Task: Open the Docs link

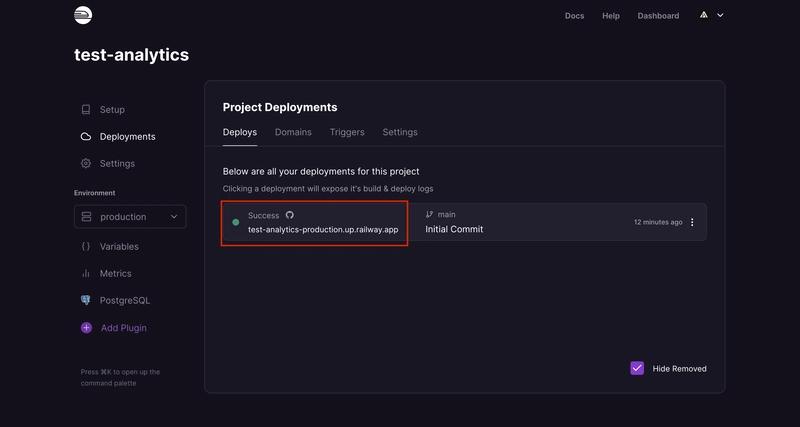Action: (x=574, y=16)
